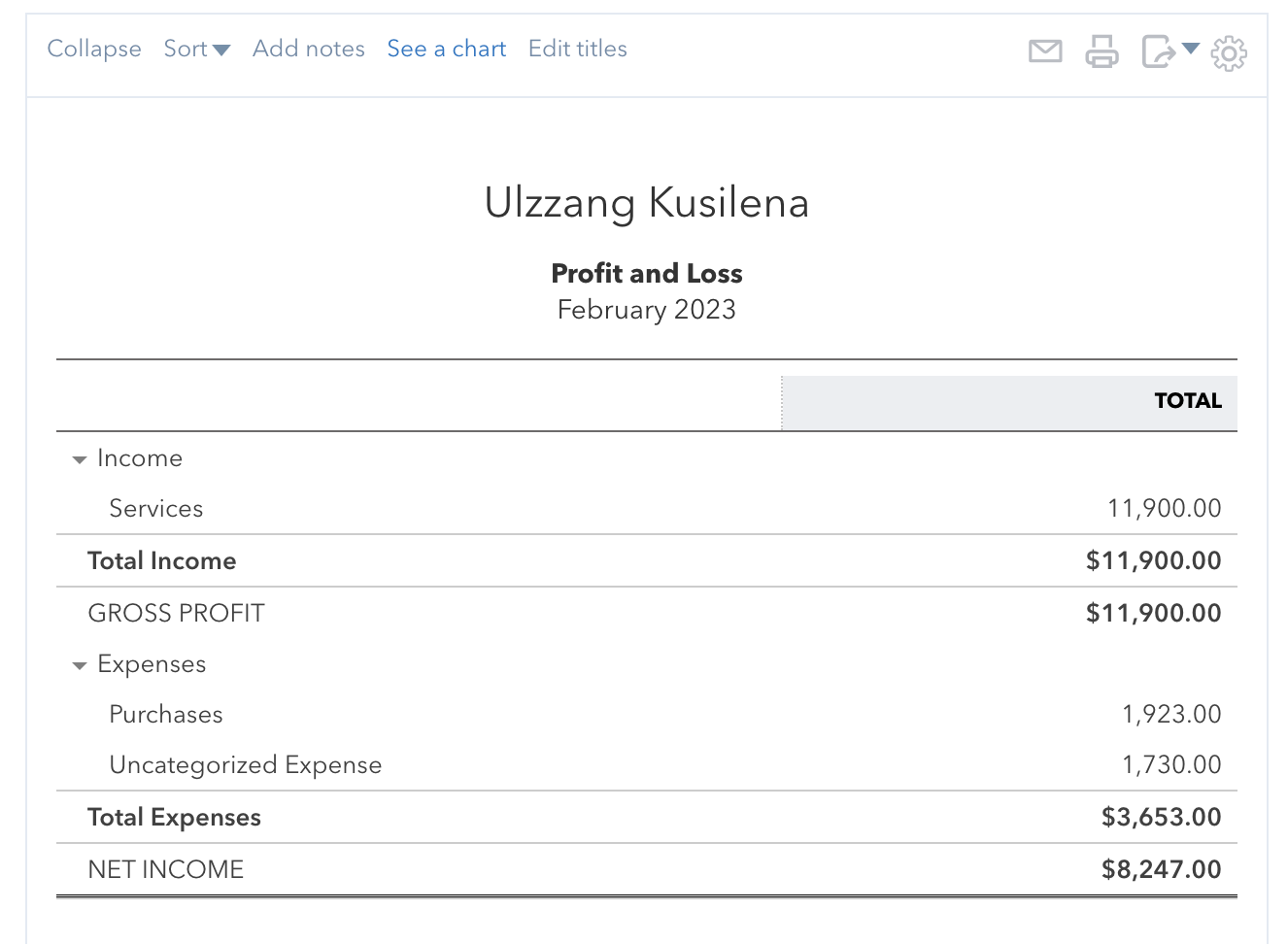Image resolution: width=1288 pixels, height=944 pixels.
Task: Click Uncategorized Expense amount 1,730.00
Action: pos(1171,764)
